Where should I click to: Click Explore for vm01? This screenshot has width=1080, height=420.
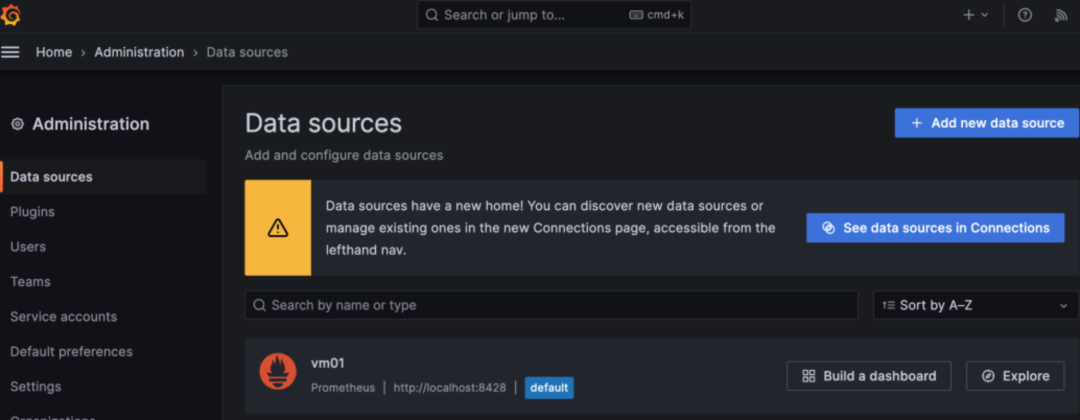click(1015, 376)
